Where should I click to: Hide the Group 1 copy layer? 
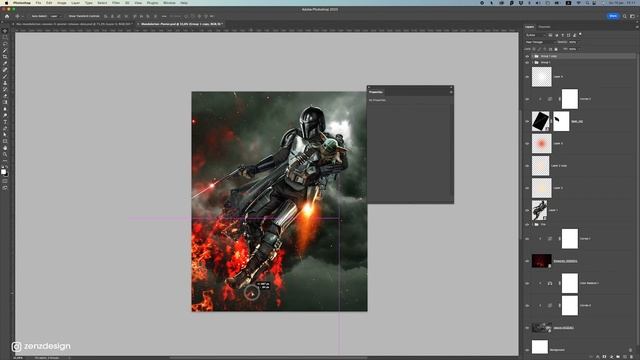(x=527, y=56)
